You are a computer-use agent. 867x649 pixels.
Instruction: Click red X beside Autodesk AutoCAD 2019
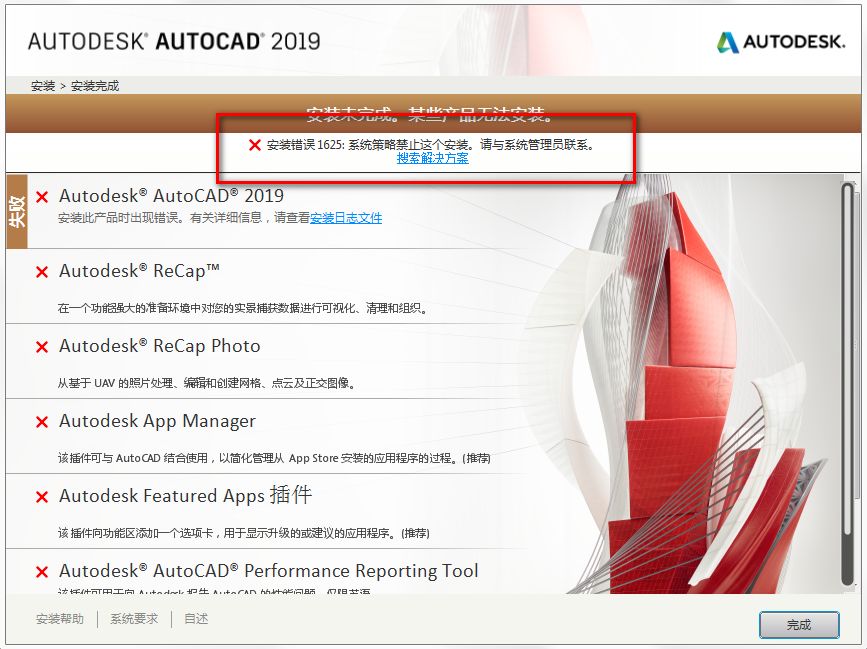tap(42, 197)
